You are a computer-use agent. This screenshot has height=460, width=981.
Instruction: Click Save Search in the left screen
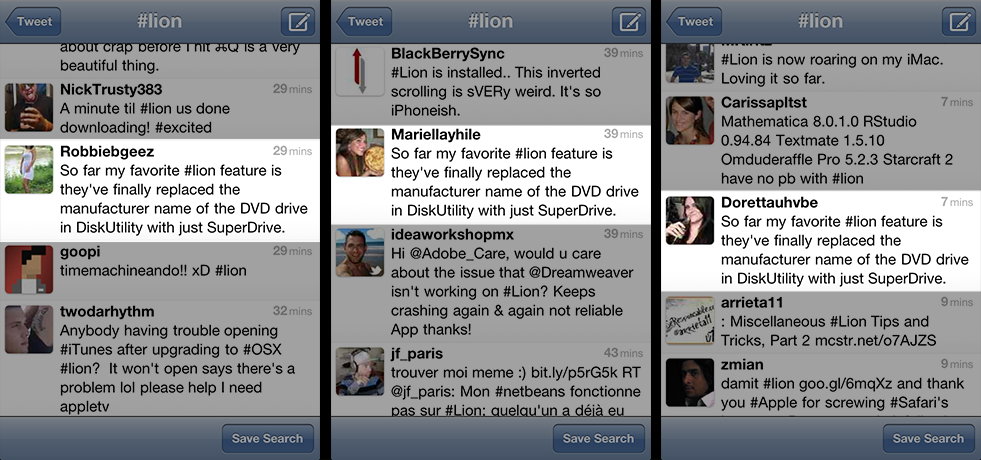[x=267, y=439]
